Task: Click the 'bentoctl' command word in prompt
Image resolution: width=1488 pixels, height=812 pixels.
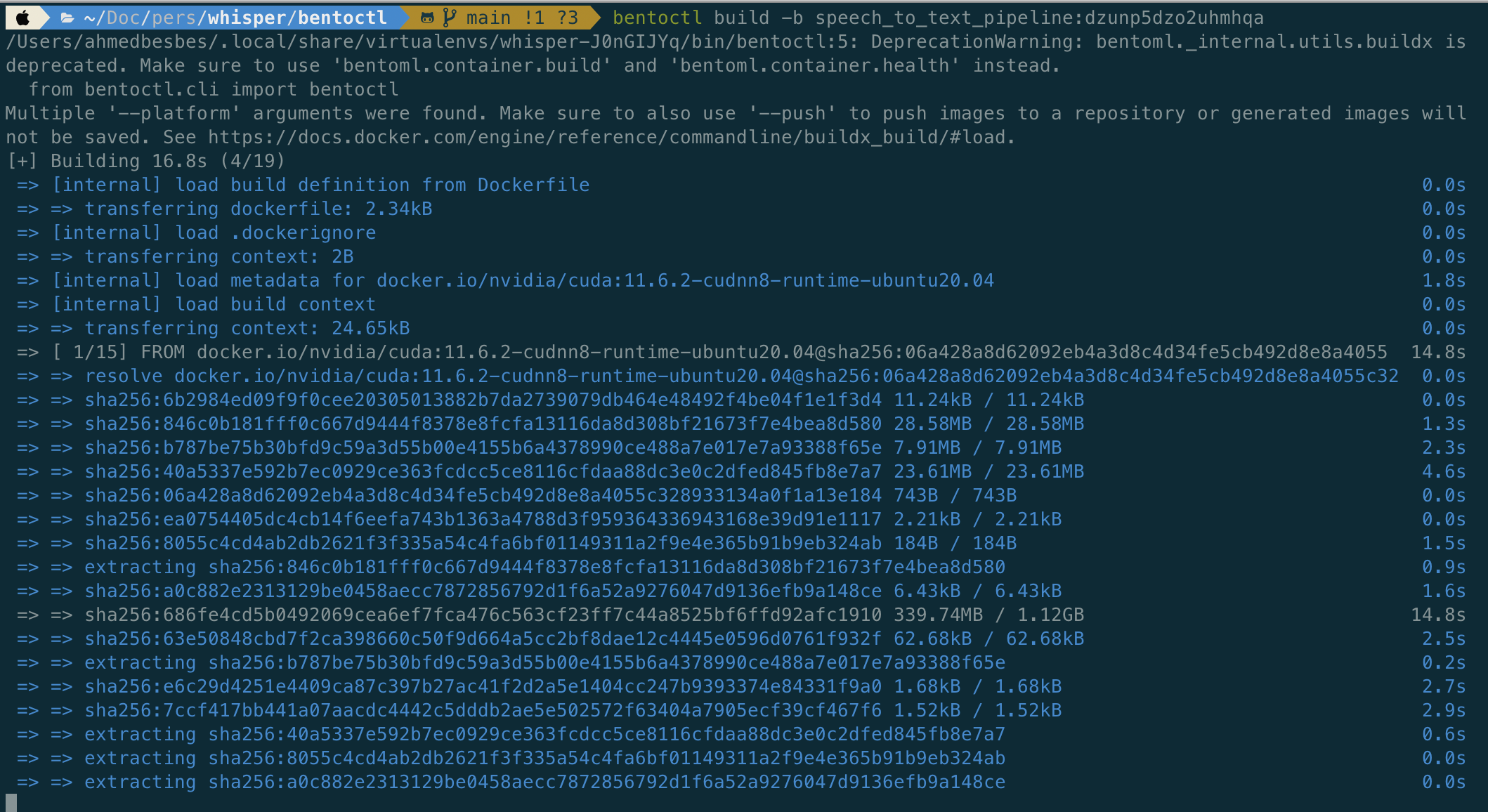Action: [657, 18]
